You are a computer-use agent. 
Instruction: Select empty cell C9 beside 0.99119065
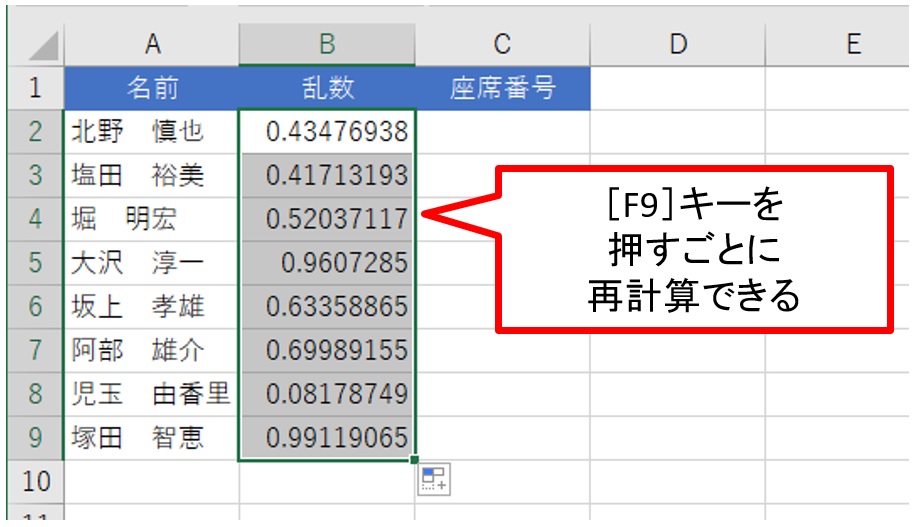point(502,438)
